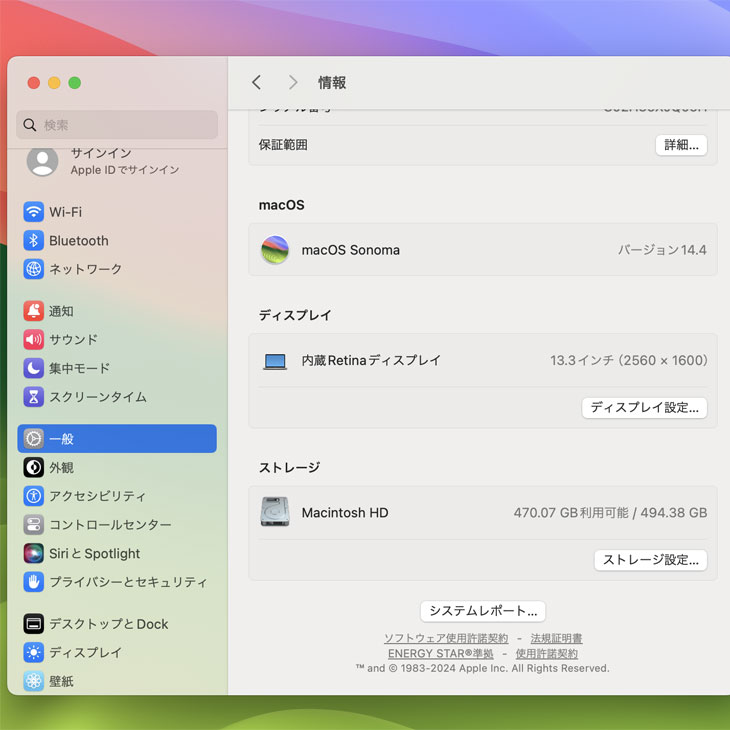Click the magnifying glass search icon
This screenshot has width=730, height=730.
tap(30, 125)
